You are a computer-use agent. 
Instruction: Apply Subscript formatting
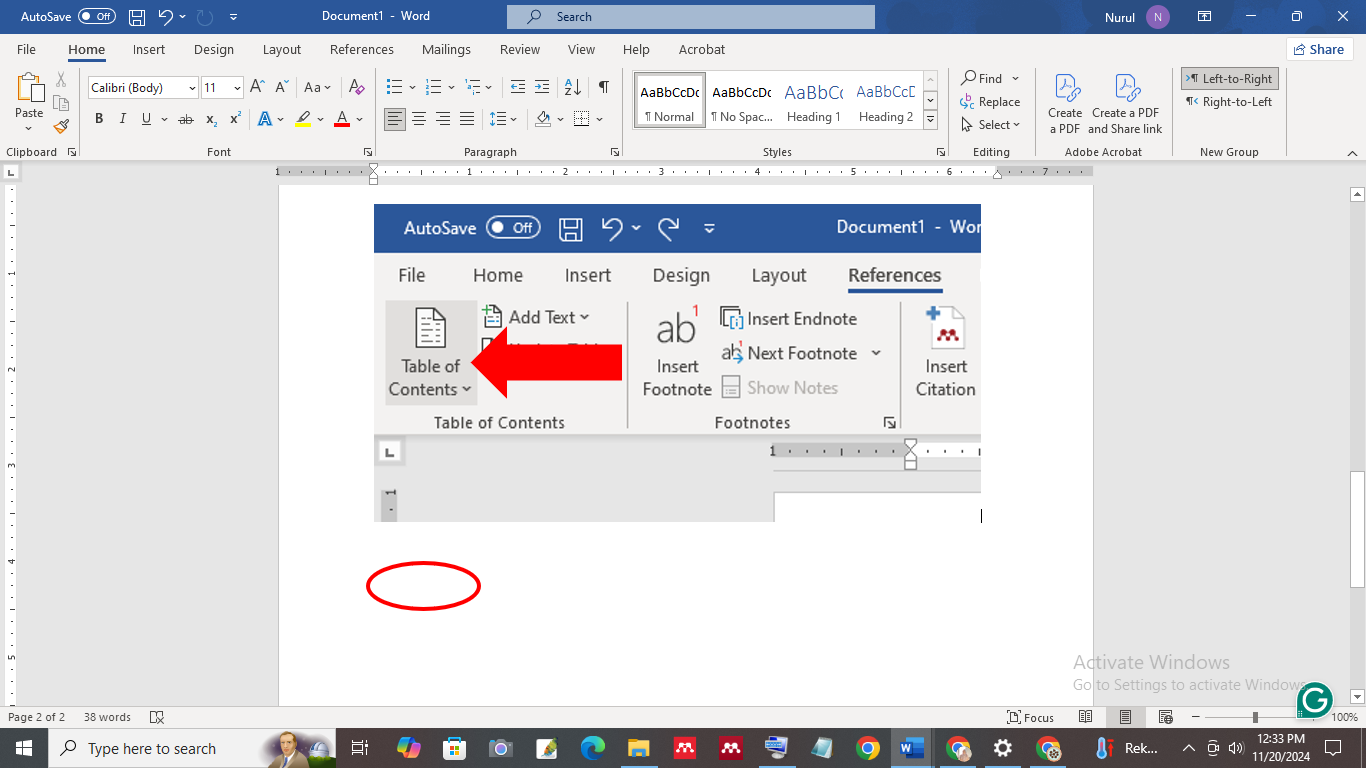click(x=211, y=119)
